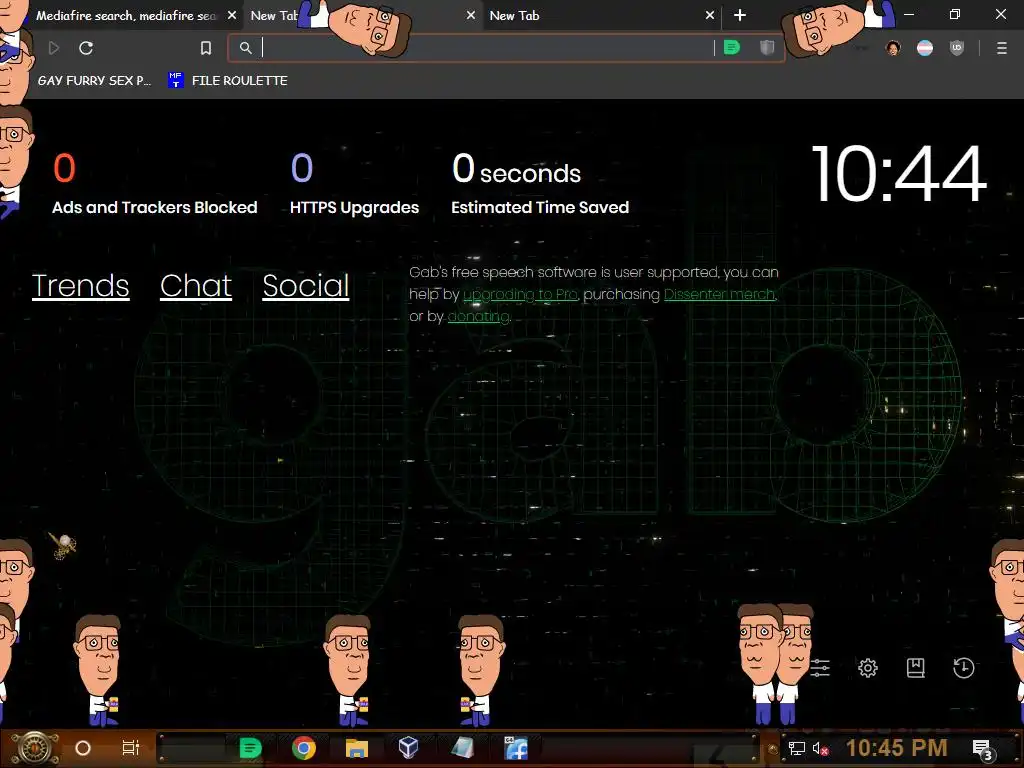Close the last New Tab
This screenshot has height=768, width=1024.
point(710,15)
